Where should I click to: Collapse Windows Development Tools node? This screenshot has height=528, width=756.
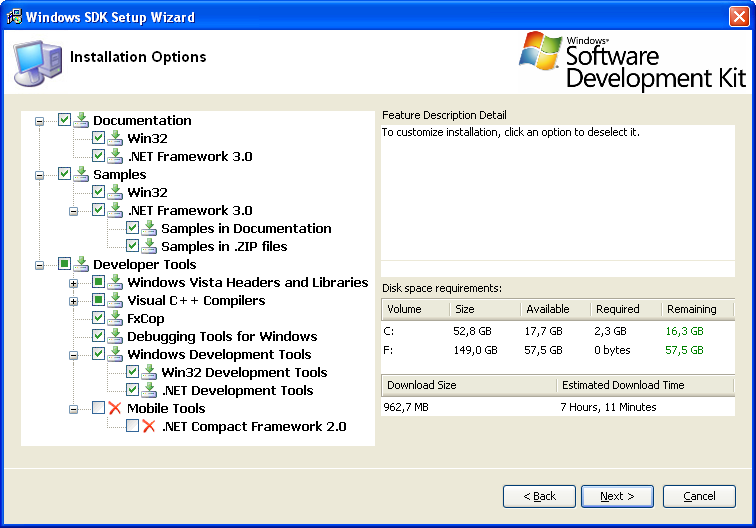click(73, 355)
